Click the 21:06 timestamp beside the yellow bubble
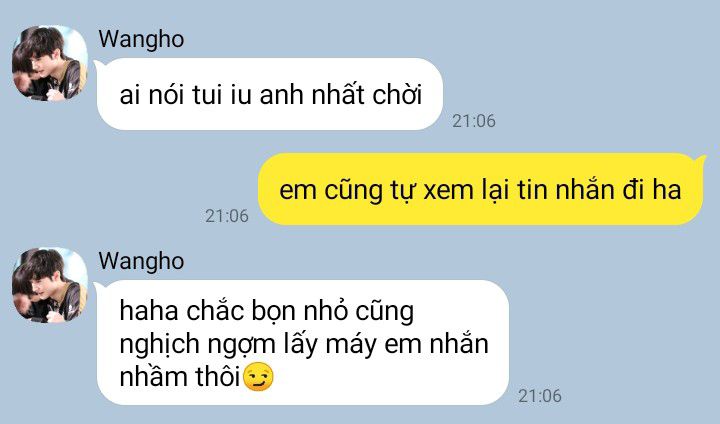 [x=227, y=216]
